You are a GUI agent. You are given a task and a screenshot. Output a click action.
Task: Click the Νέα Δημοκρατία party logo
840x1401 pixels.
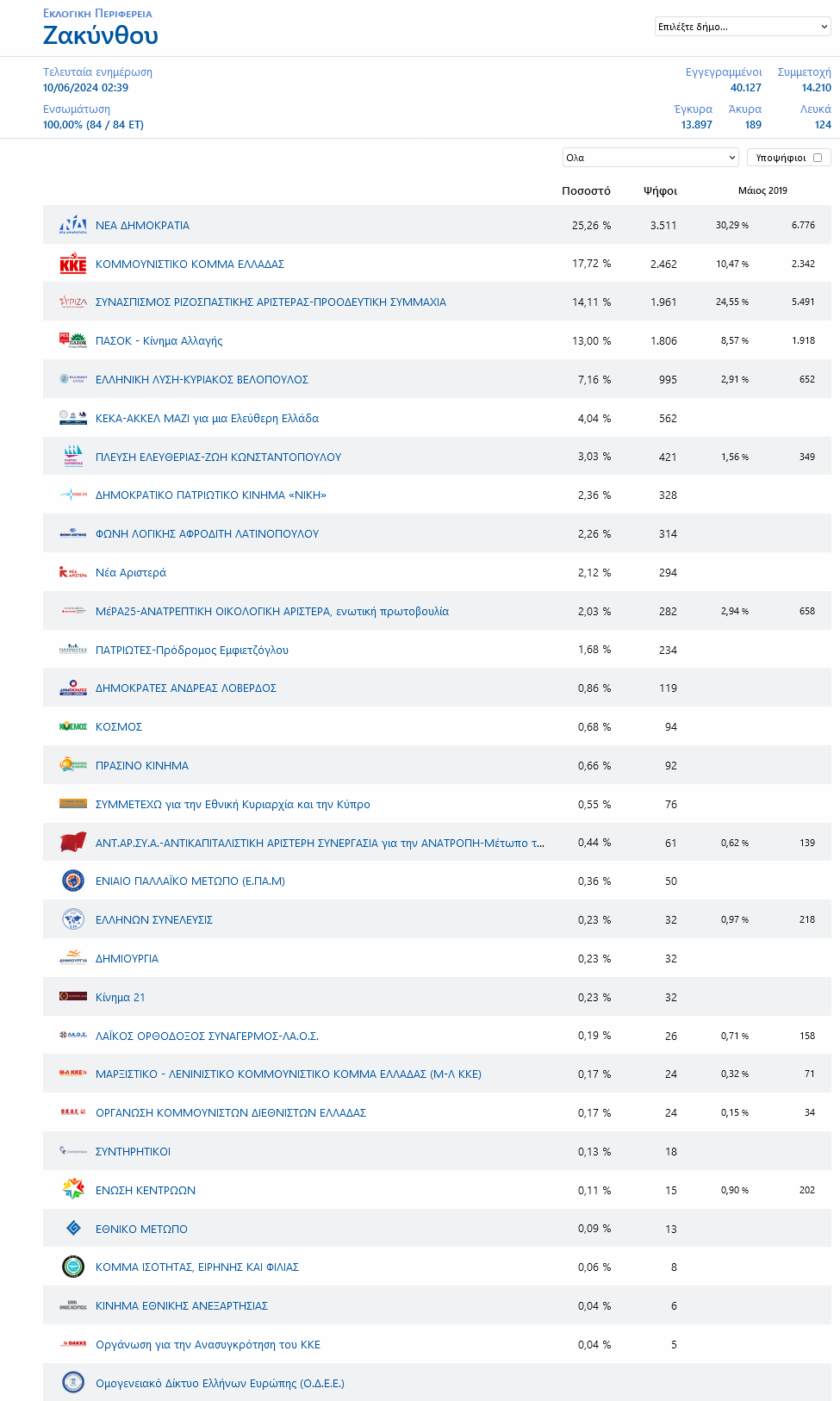pyautogui.click(x=73, y=225)
